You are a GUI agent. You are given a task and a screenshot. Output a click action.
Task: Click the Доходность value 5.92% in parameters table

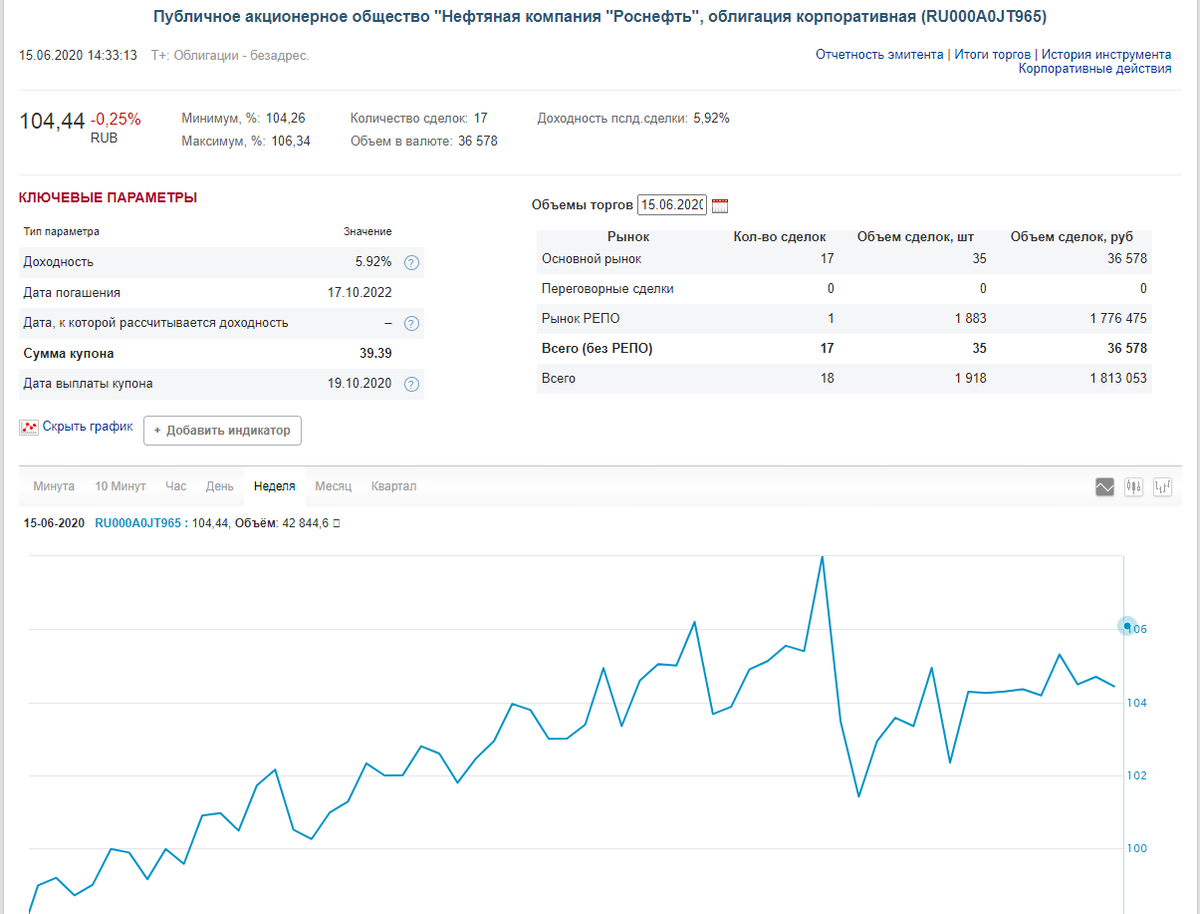tap(374, 262)
